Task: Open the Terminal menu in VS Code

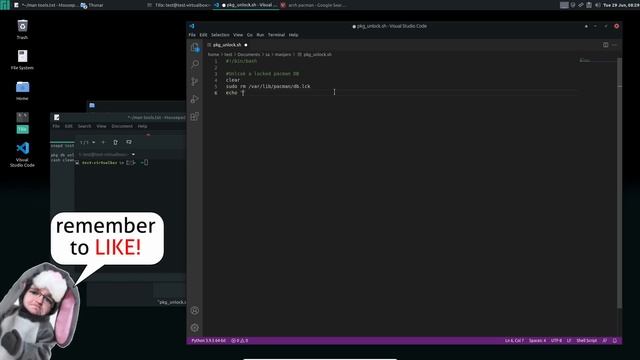Action: coord(276,35)
